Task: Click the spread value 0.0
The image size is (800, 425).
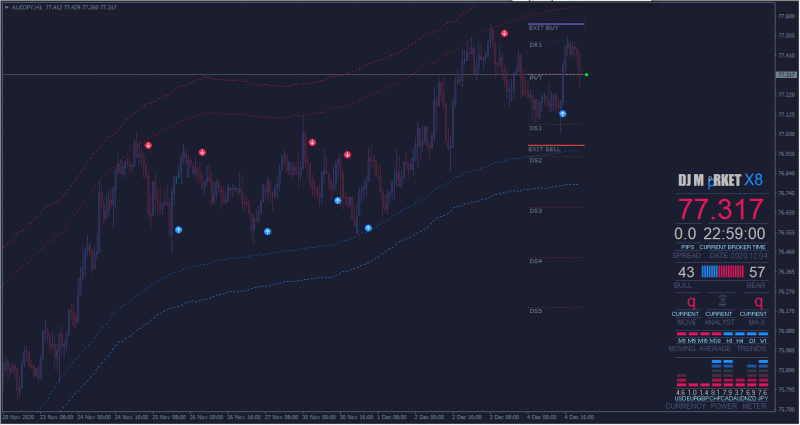Action: tap(685, 234)
